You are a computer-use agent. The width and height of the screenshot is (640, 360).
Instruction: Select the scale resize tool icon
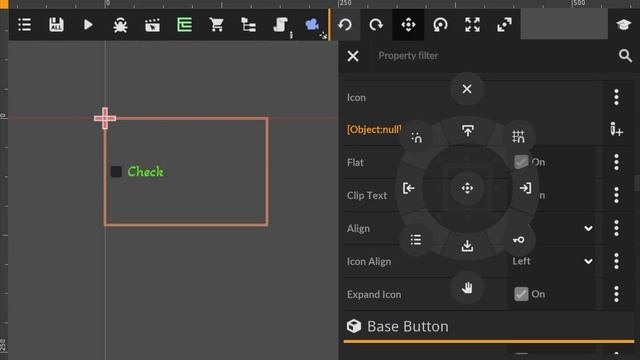click(504, 25)
